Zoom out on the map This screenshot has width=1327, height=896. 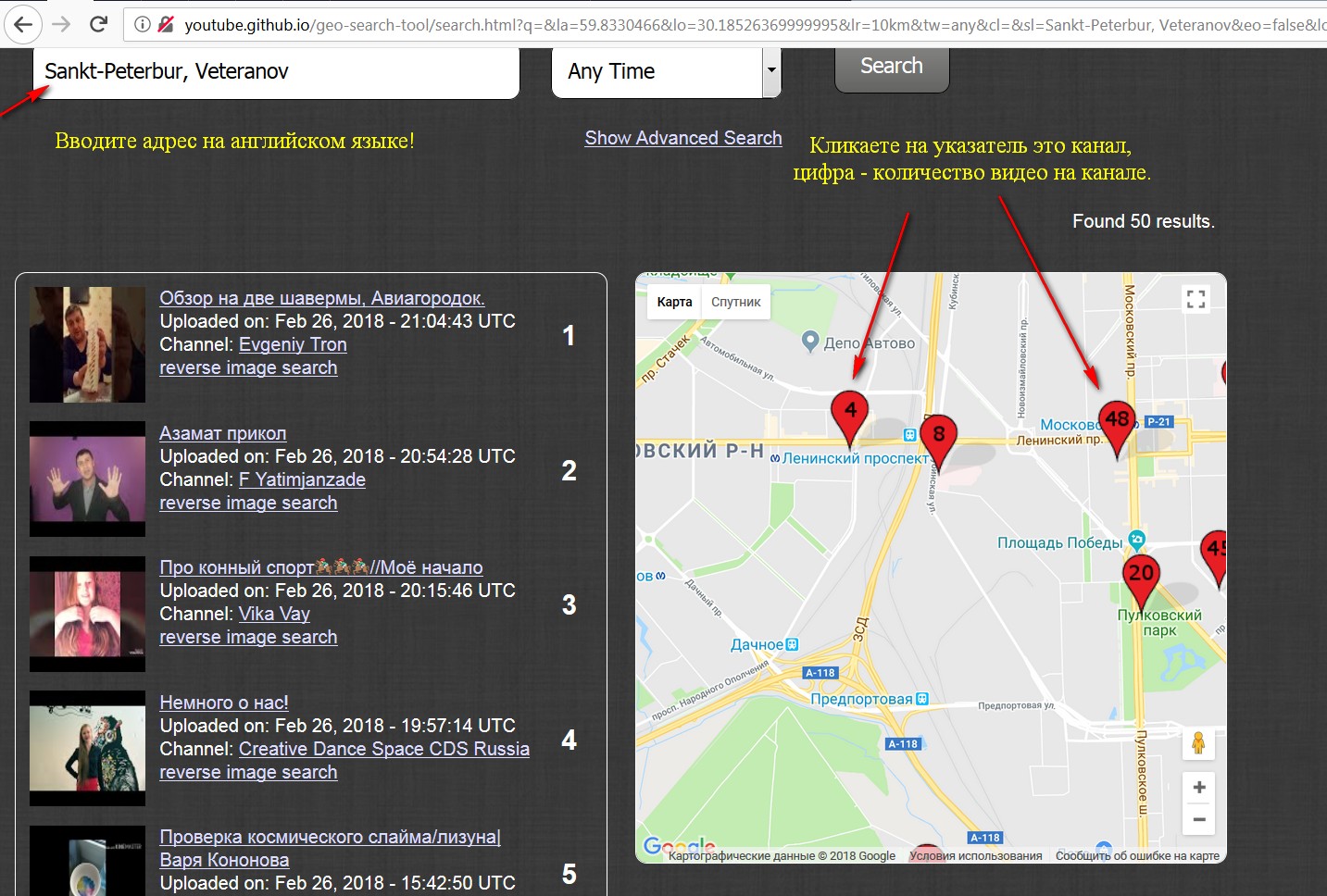pos(1199,819)
